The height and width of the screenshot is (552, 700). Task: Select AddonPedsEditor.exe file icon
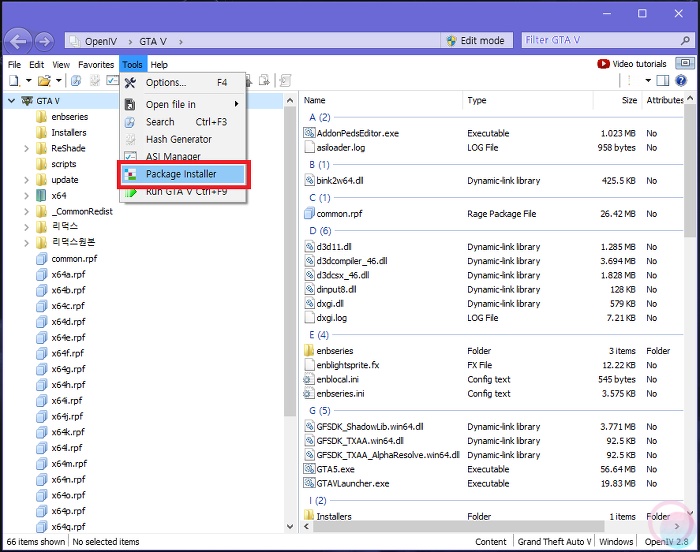309,133
